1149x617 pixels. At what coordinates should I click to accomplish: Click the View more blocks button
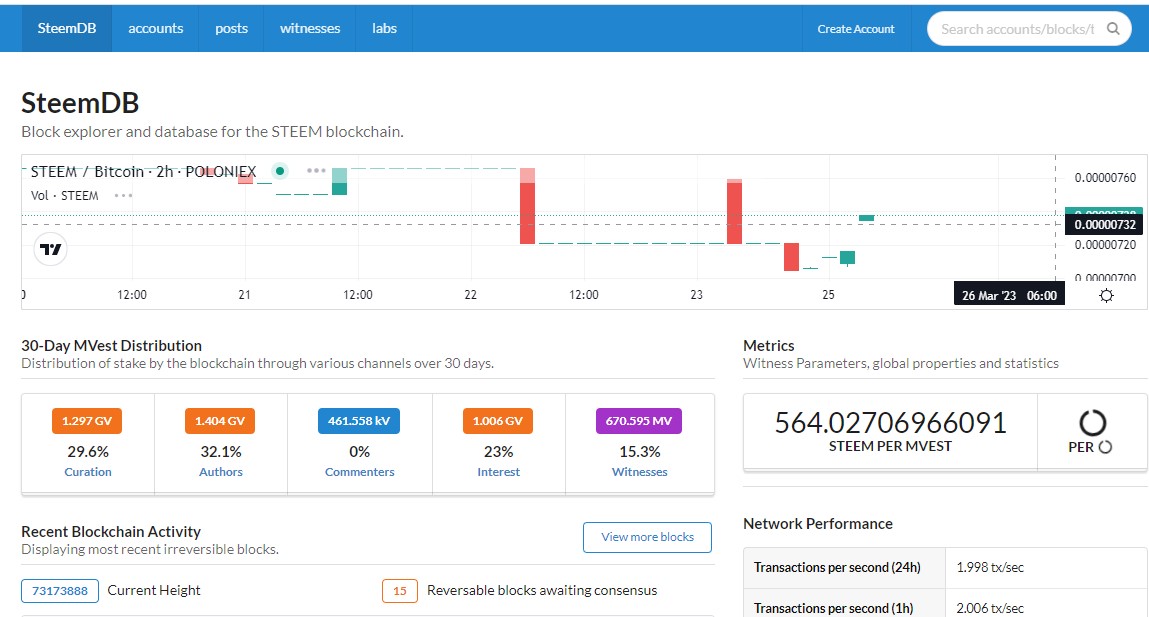point(647,537)
